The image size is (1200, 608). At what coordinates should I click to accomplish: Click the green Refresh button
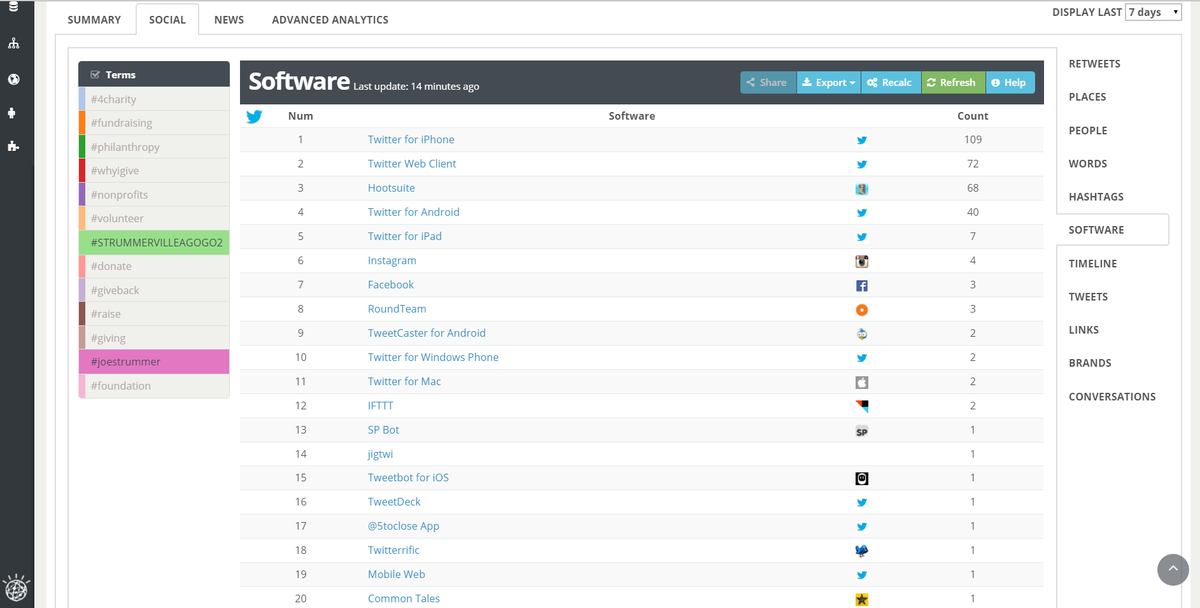coord(952,82)
